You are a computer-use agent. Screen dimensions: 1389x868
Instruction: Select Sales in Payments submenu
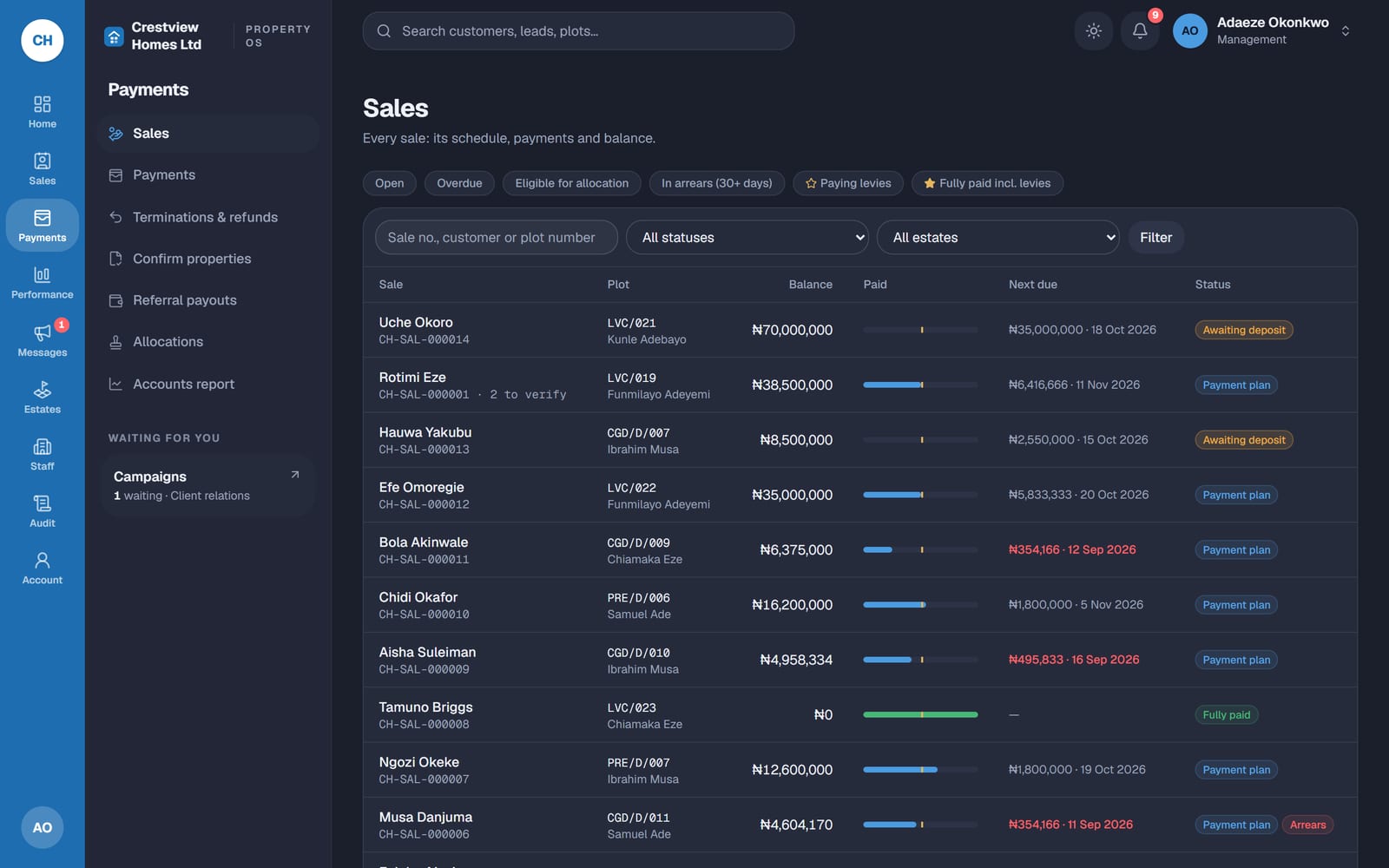208,134
